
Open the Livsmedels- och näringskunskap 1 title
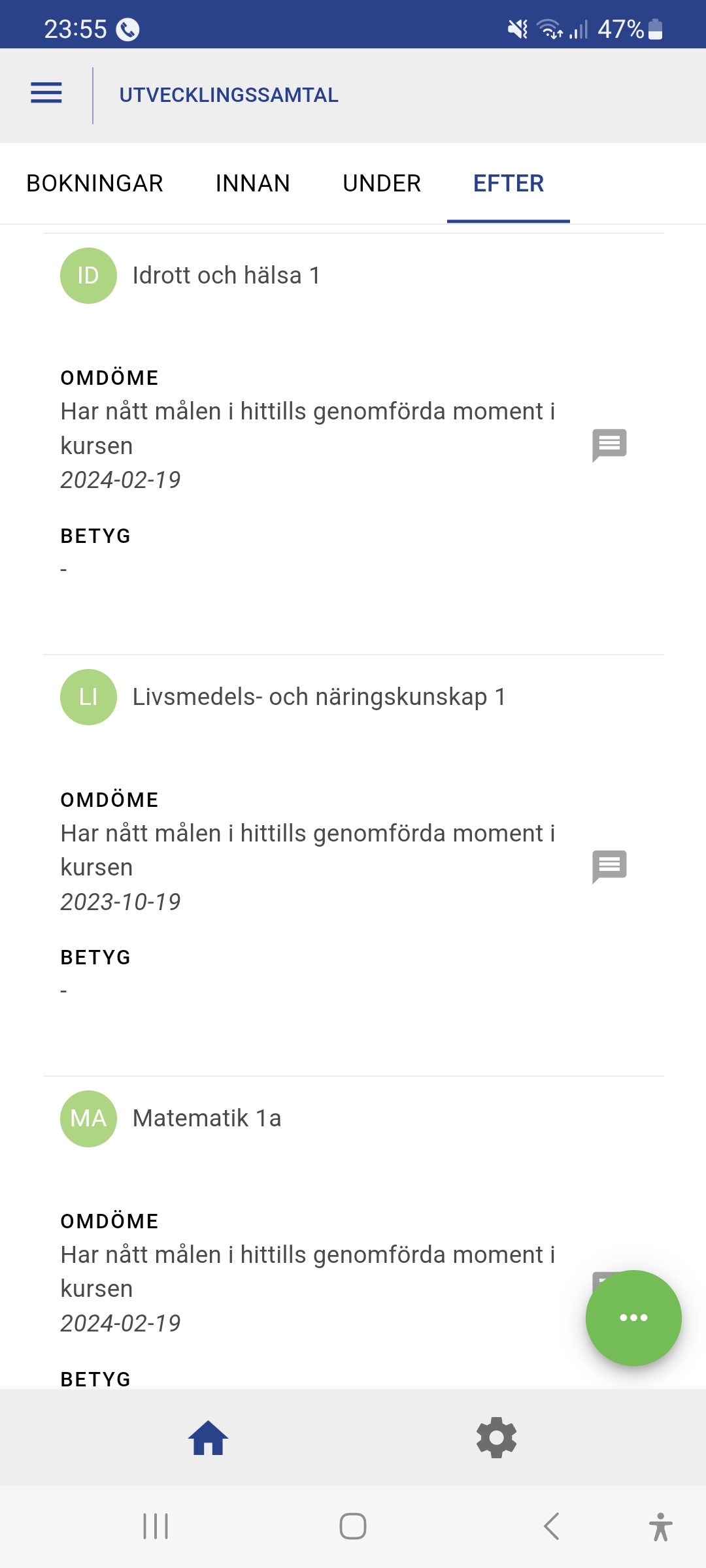tap(319, 697)
